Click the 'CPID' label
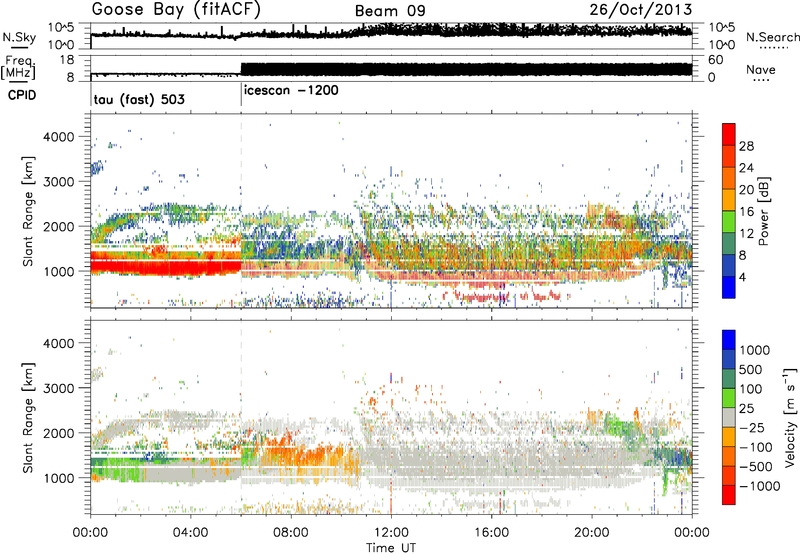 point(22,95)
